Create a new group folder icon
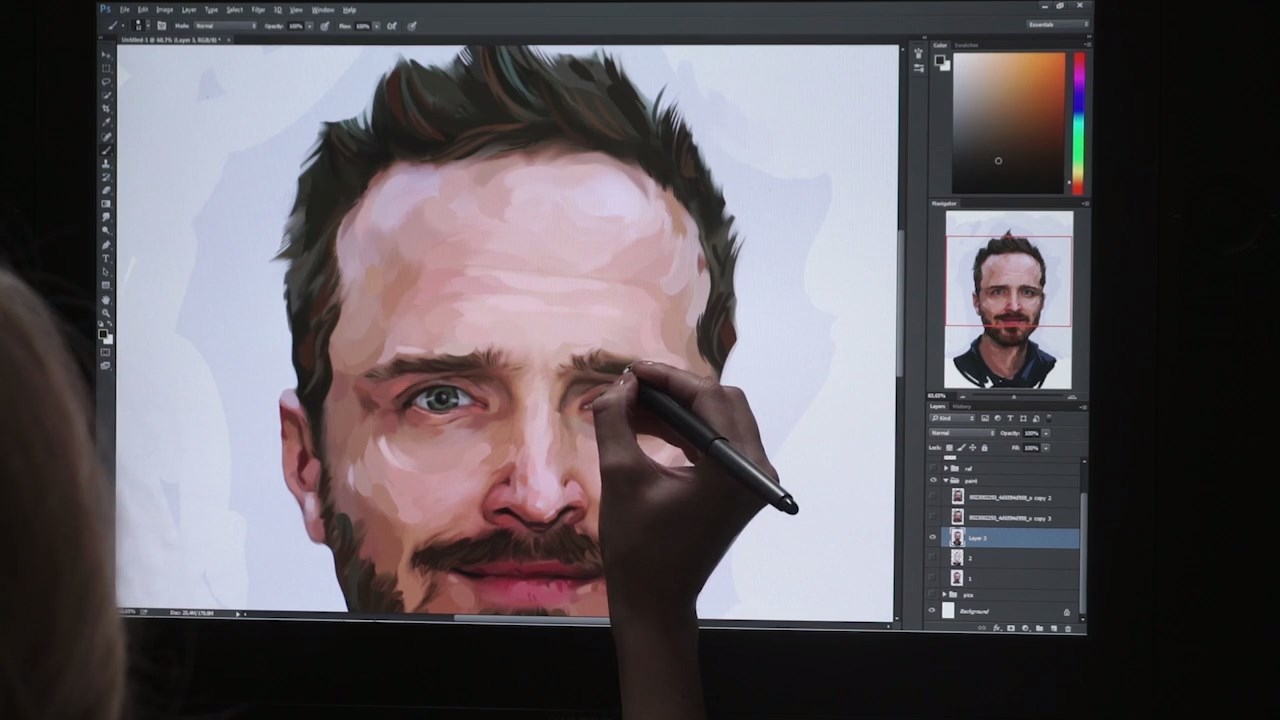1280x720 pixels. click(1039, 628)
